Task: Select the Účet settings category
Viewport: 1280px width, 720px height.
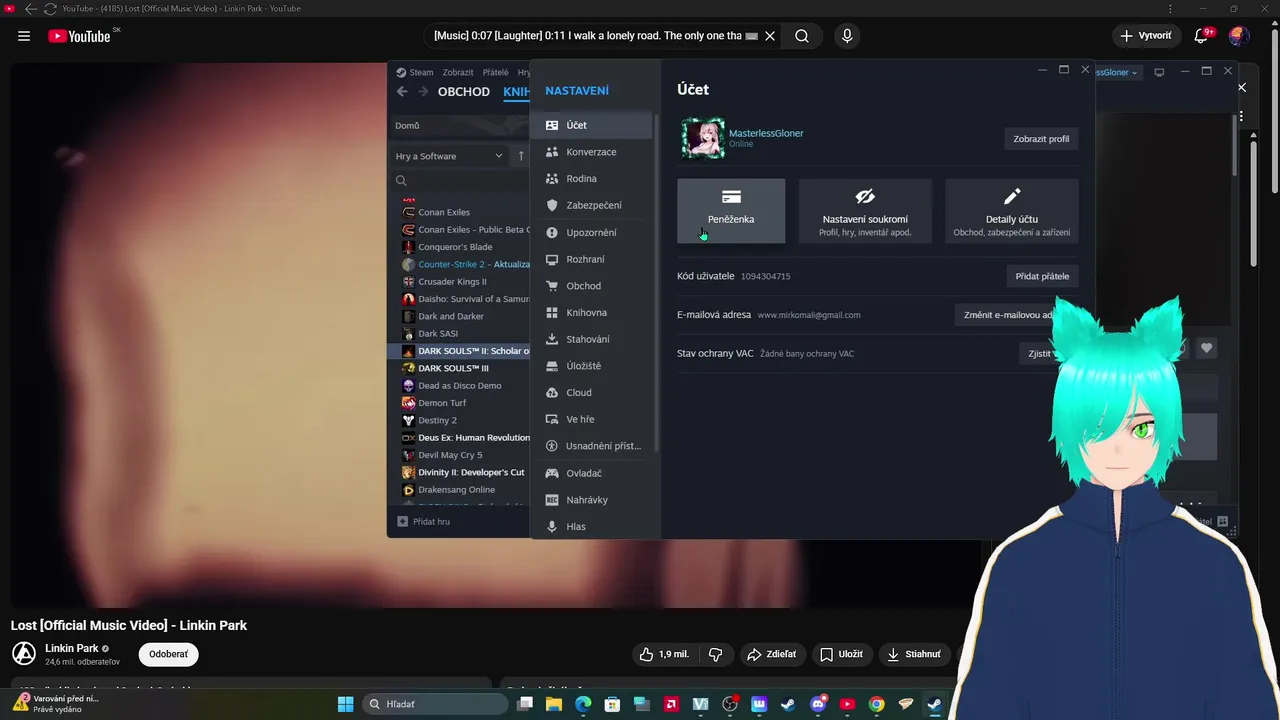Action: coord(593,125)
